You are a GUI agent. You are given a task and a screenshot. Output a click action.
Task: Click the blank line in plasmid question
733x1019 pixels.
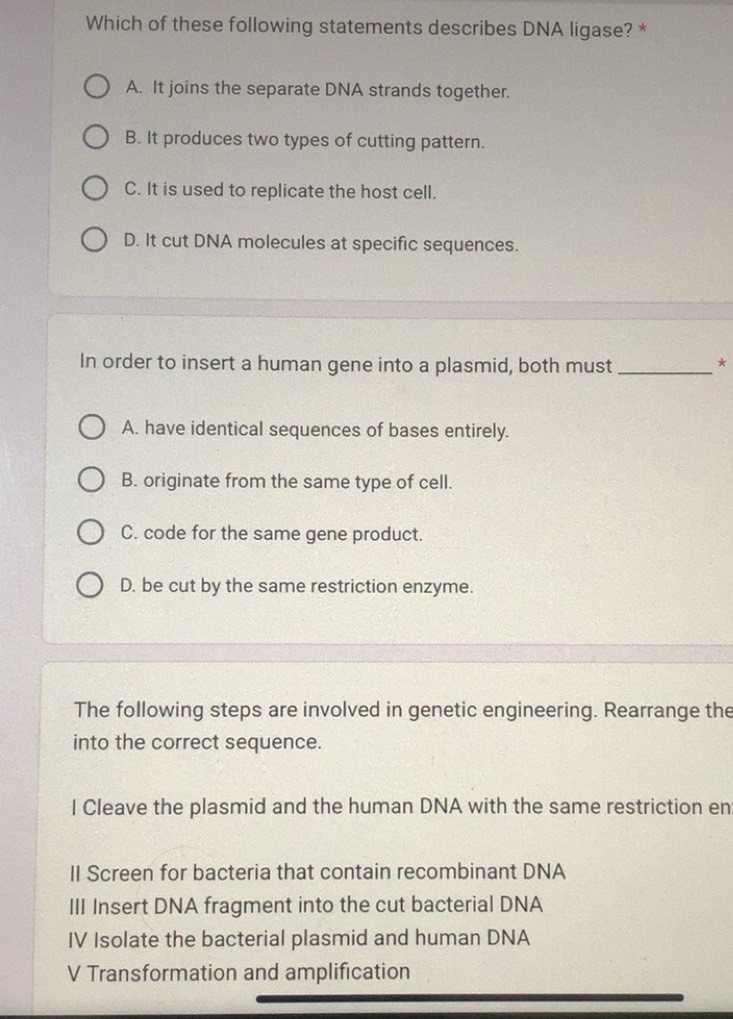click(665, 369)
